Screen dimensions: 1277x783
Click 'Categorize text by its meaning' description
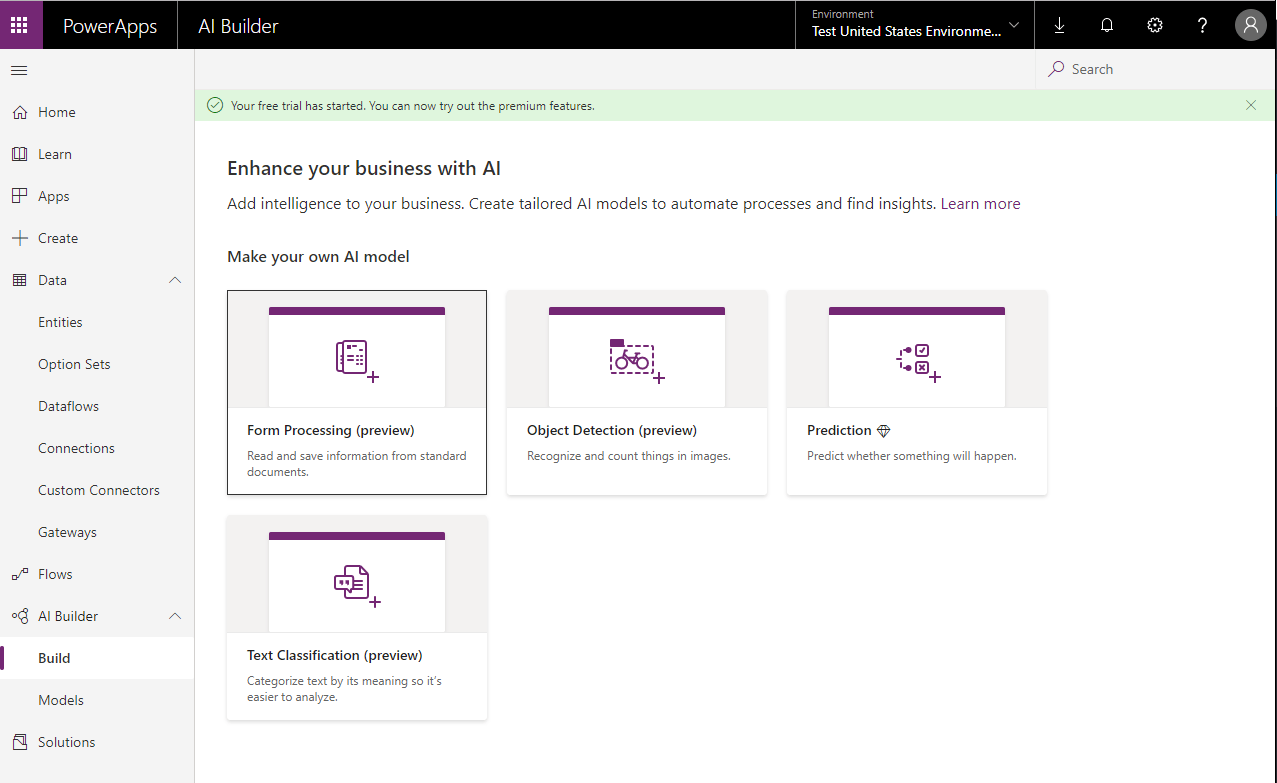(x=344, y=689)
